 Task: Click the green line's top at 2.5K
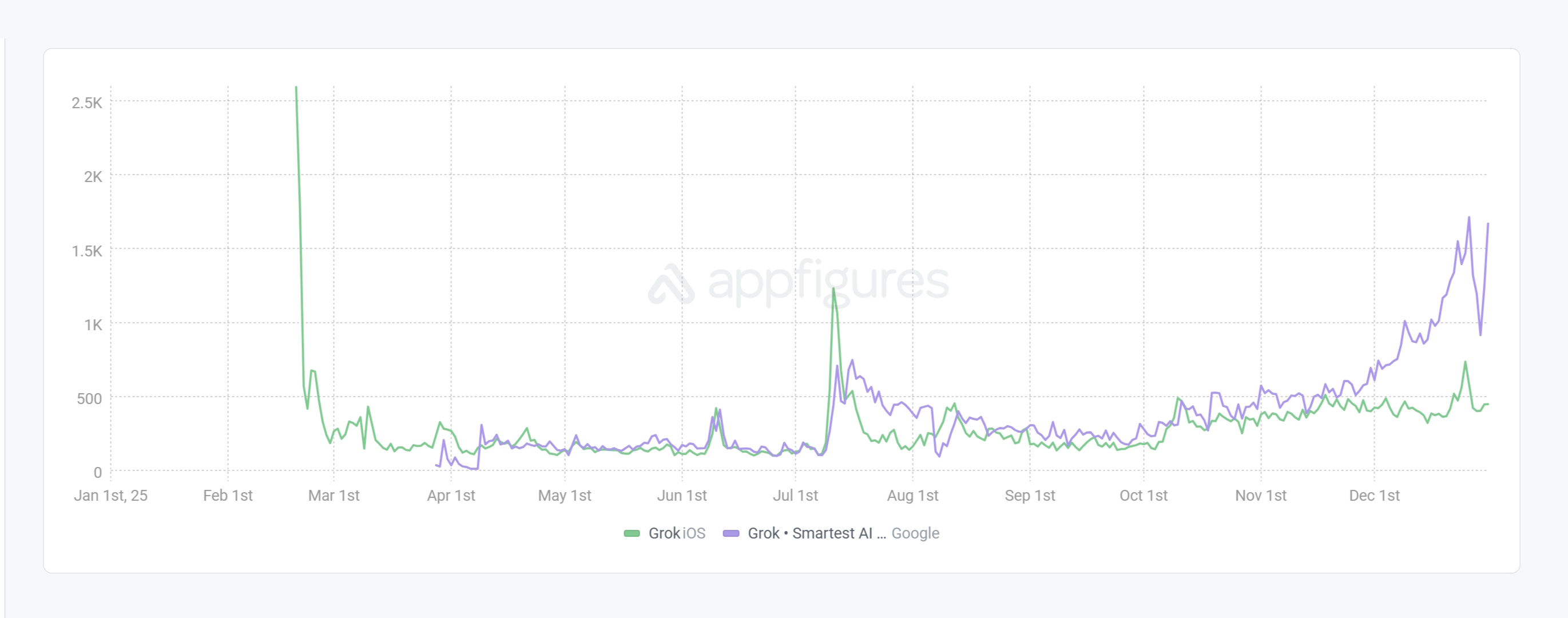296,88
